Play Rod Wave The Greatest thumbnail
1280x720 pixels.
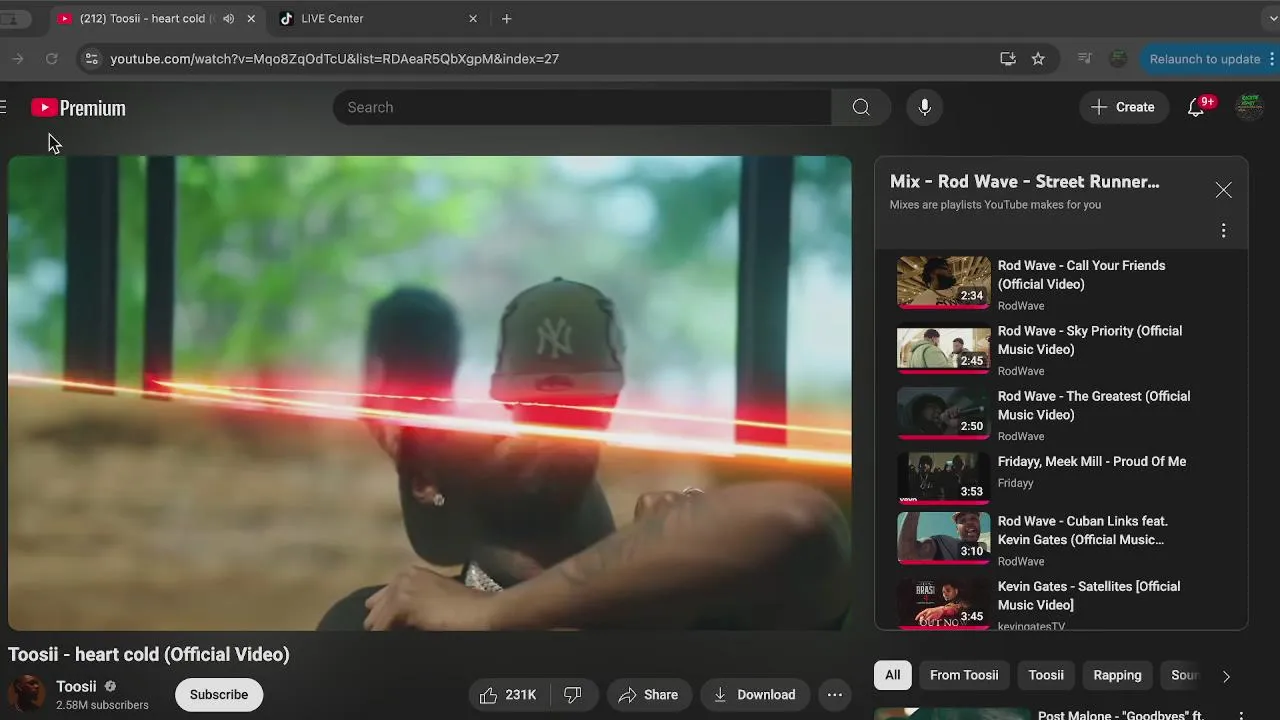pyautogui.click(x=944, y=413)
